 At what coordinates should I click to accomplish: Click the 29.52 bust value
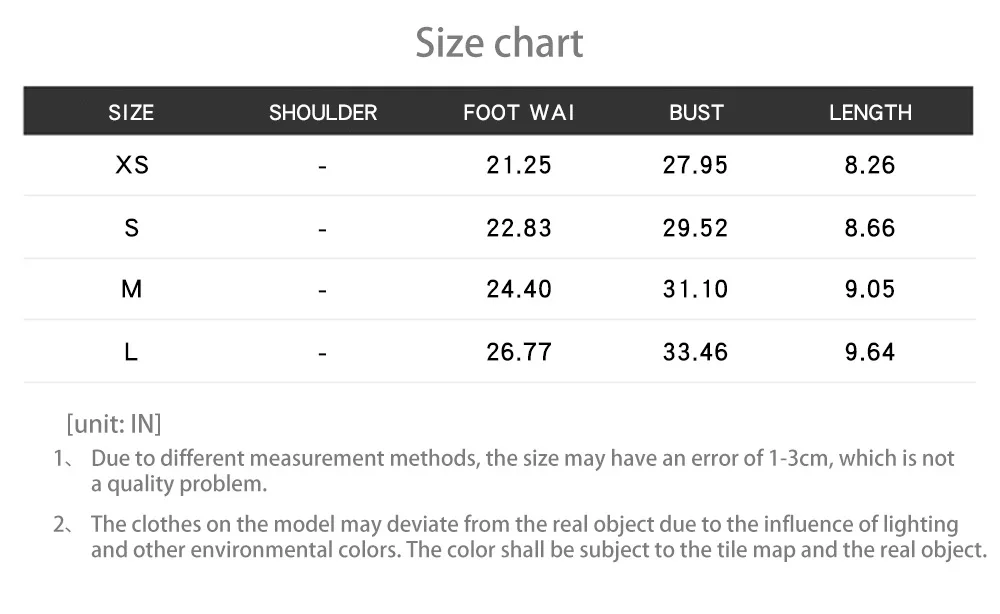[695, 228]
